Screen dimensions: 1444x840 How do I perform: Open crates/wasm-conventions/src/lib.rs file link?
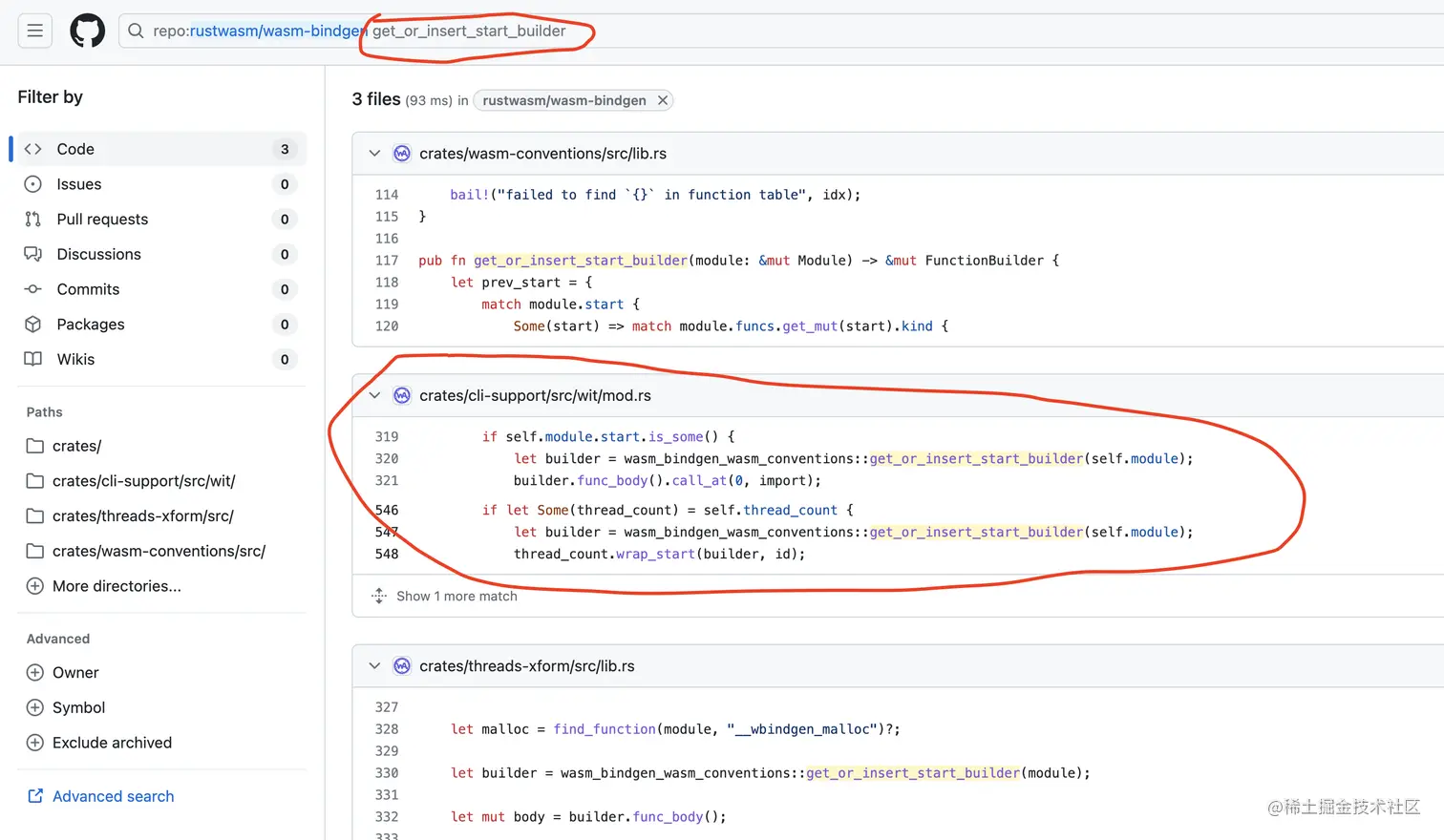click(x=542, y=154)
